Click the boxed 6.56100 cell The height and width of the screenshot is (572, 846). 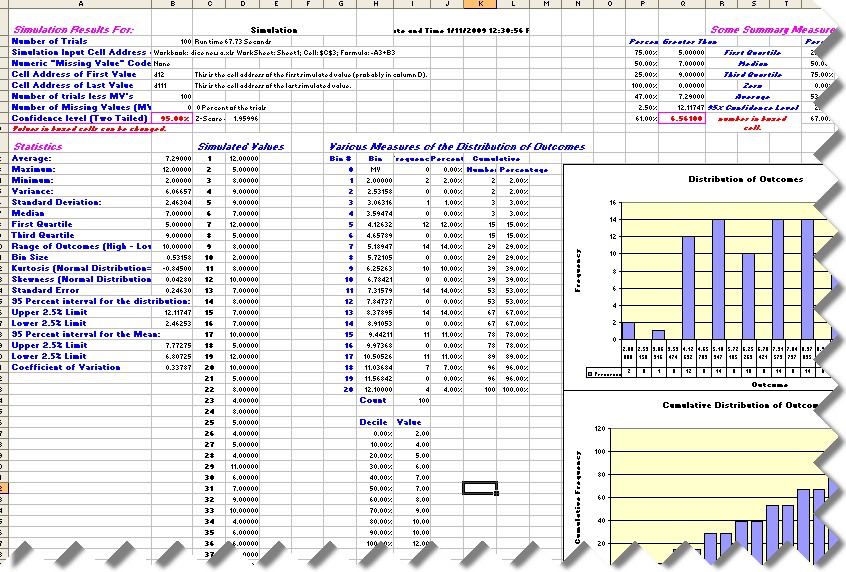click(683, 118)
